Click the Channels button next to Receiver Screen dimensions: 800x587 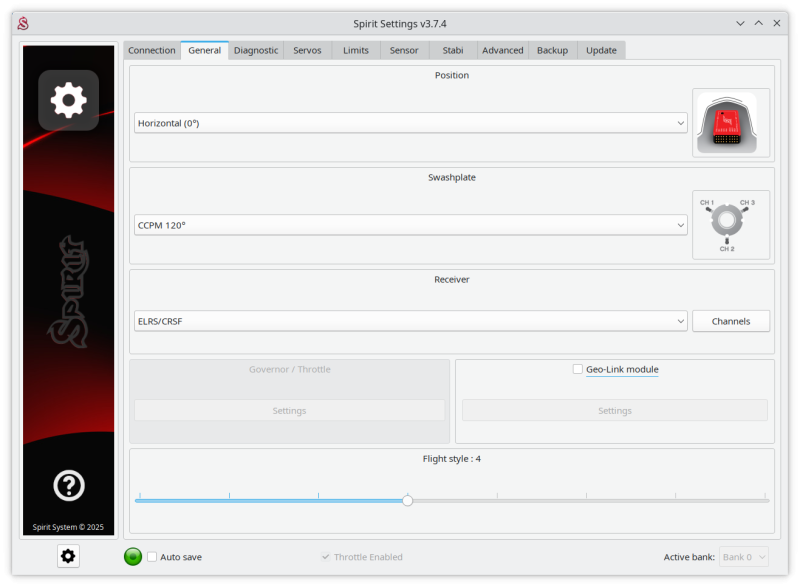pyautogui.click(x=731, y=320)
